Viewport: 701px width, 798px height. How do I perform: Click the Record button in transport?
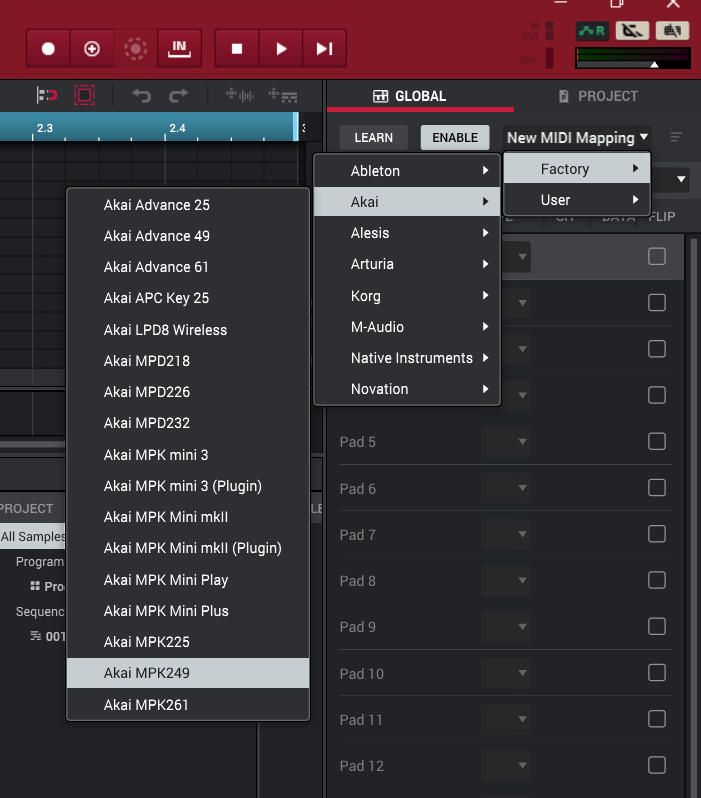(x=48, y=49)
